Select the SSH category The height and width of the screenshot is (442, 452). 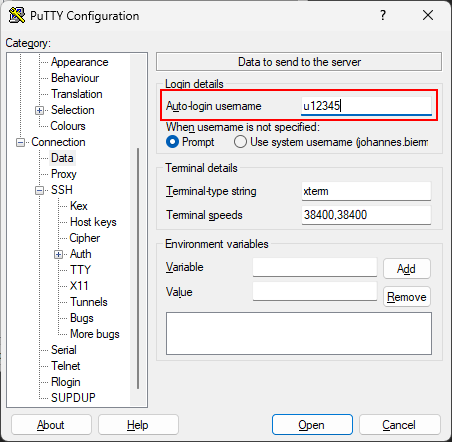62,190
